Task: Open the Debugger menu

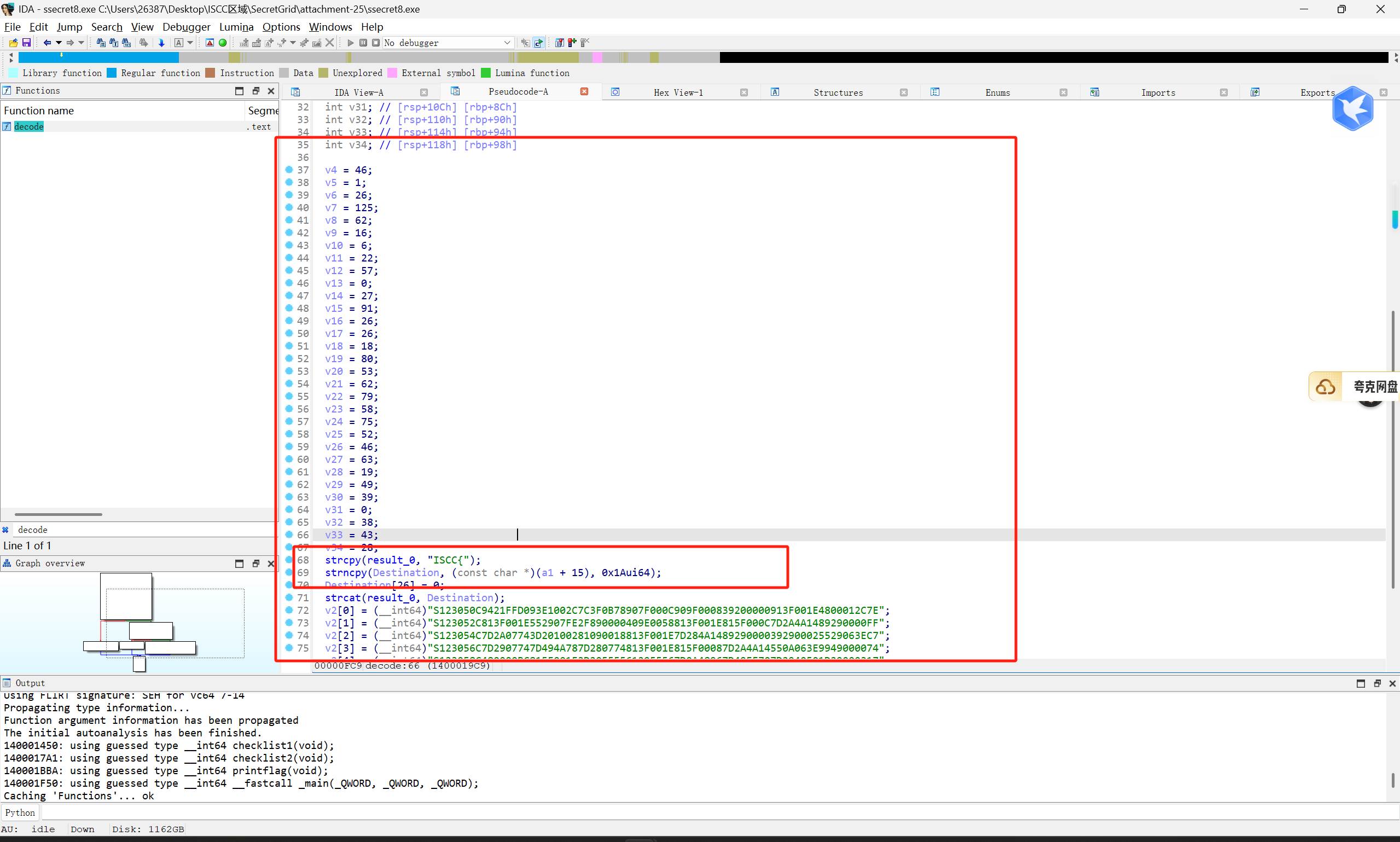Action: click(185, 27)
